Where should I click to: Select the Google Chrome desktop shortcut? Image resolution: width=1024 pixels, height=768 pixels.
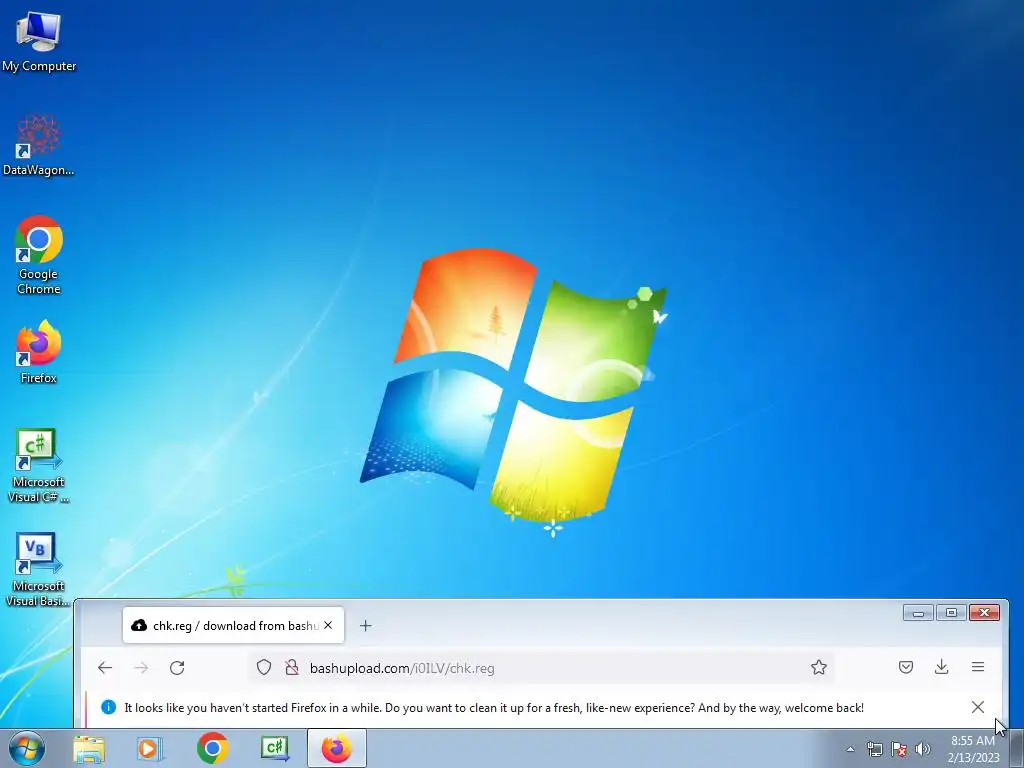[x=39, y=255]
